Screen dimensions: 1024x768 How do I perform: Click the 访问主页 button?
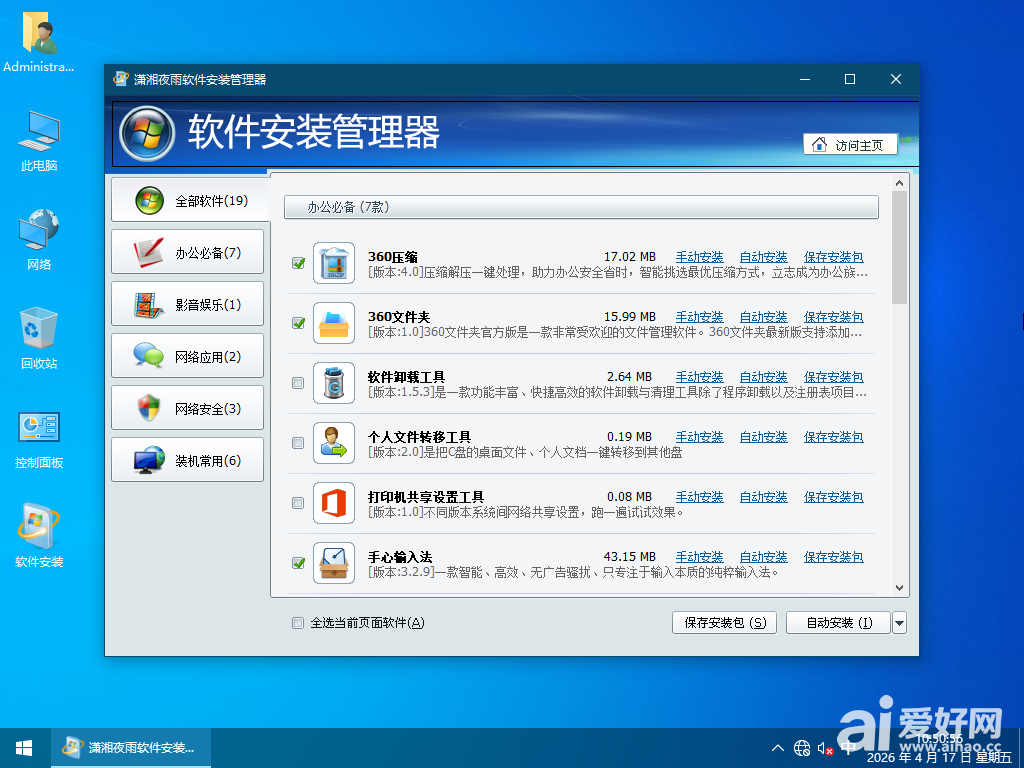click(x=850, y=144)
